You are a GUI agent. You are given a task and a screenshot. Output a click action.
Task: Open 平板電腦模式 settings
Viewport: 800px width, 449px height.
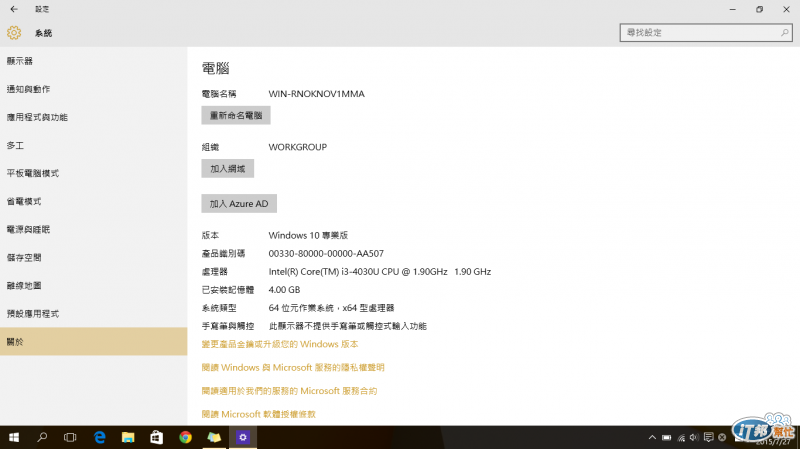[93, 173]
